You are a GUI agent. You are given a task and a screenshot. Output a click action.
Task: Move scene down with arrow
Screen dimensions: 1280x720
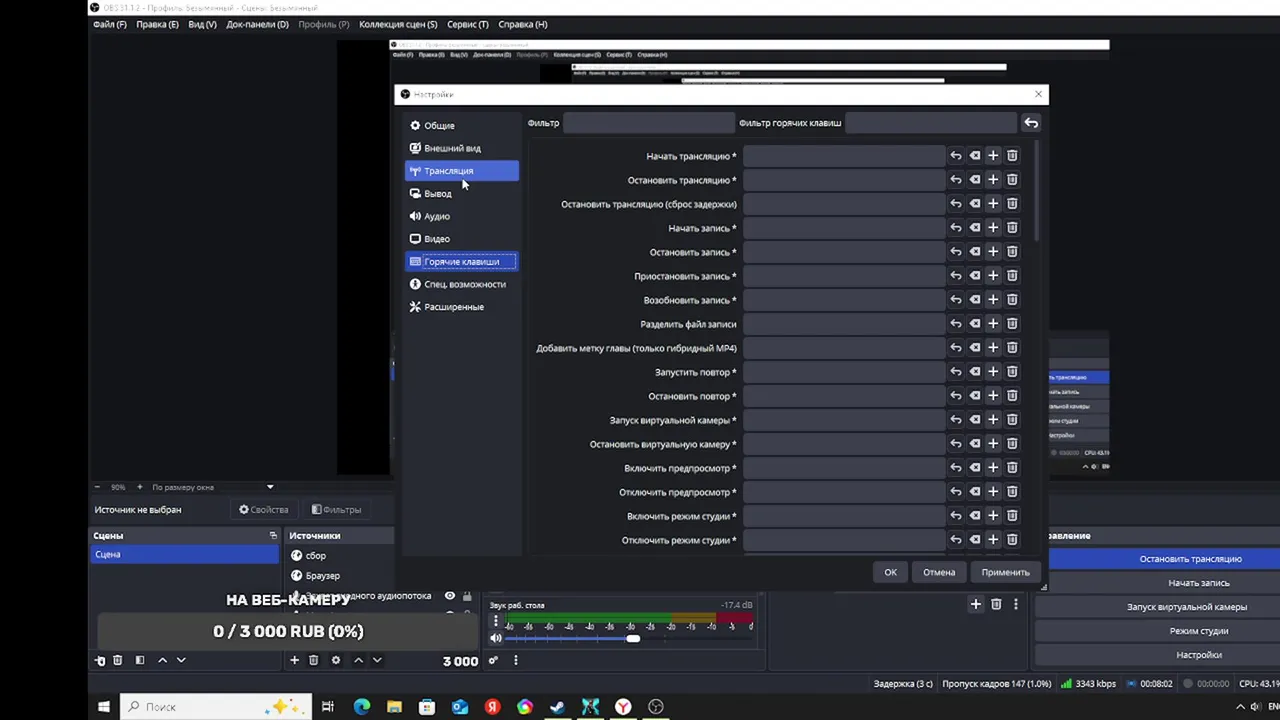[181, 660]
